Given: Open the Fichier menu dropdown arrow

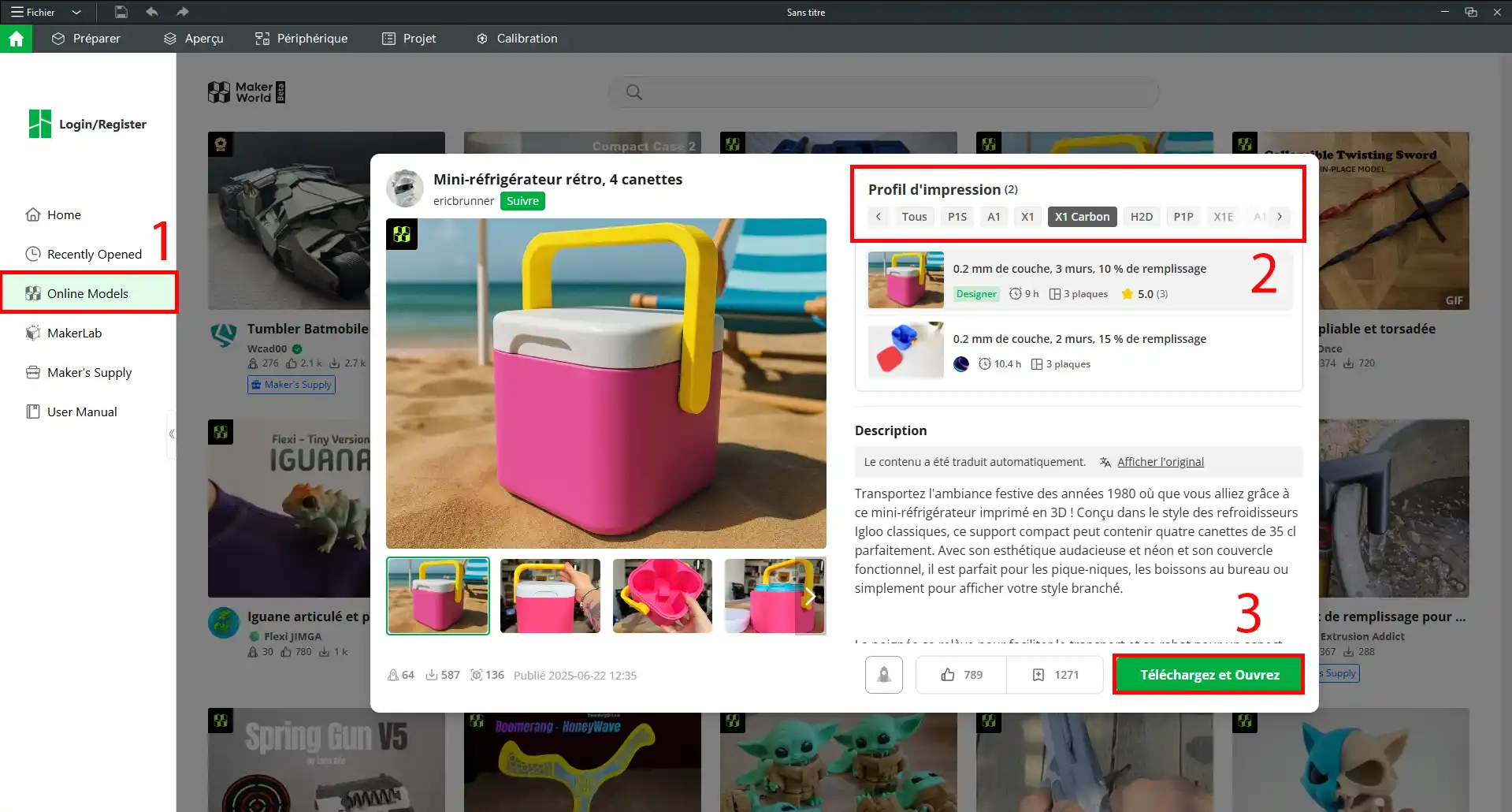Looking at the screenshot, I should pyautogui.click(x=76, y=12).
